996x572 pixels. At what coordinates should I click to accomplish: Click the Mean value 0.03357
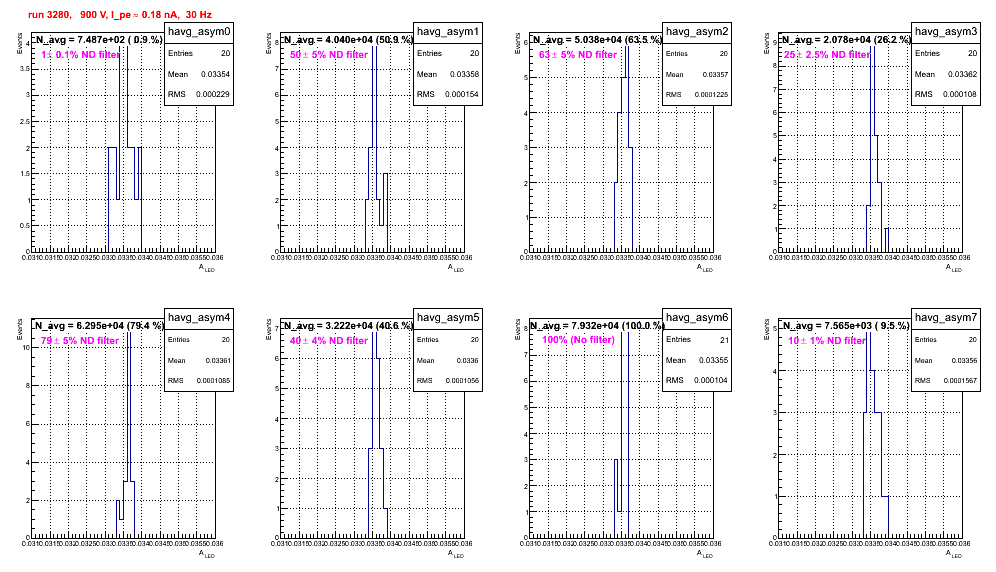(715, 74)
